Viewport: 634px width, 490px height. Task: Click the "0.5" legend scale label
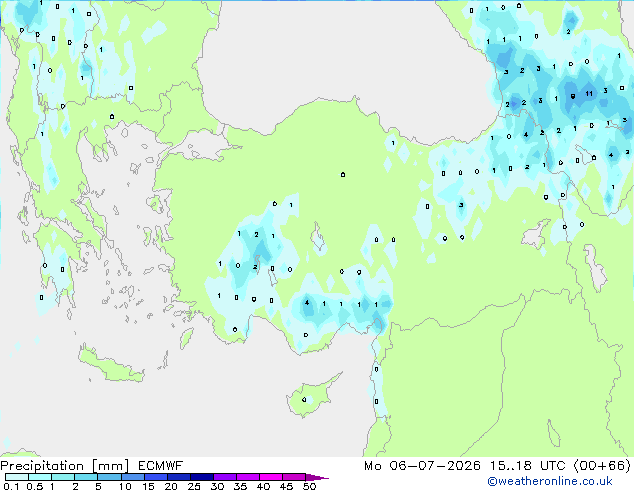click(35, 486)
